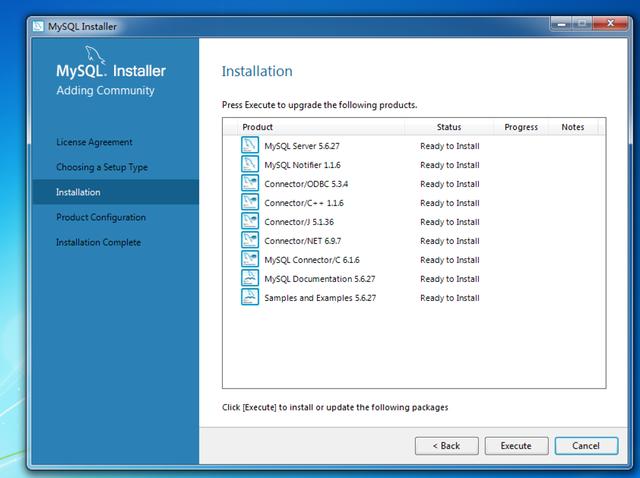Go back with the Back button
This screenshot has width=640, height=478.
[x=447, y=446]
